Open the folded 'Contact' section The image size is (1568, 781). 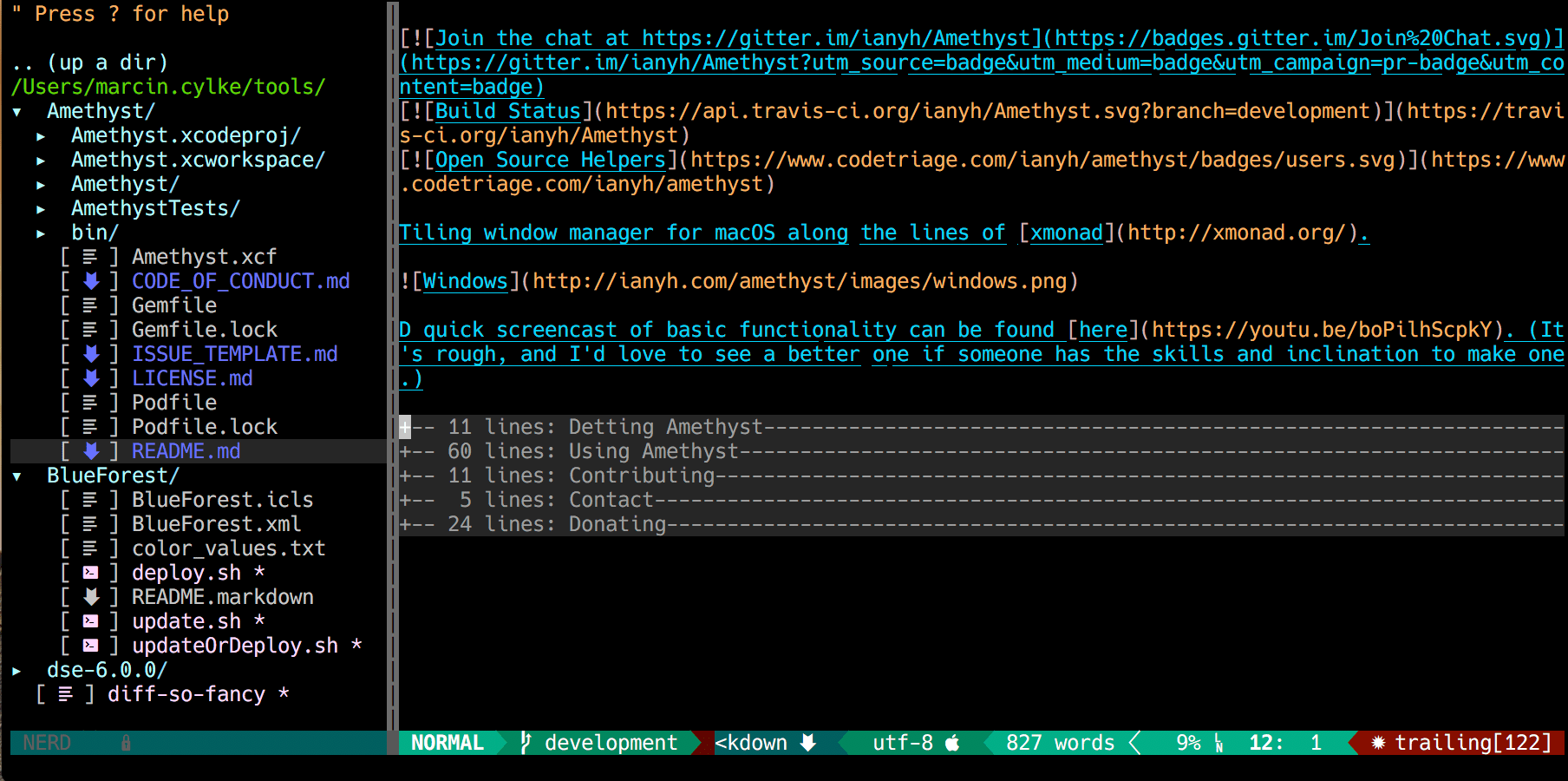(x=982, y=500)
